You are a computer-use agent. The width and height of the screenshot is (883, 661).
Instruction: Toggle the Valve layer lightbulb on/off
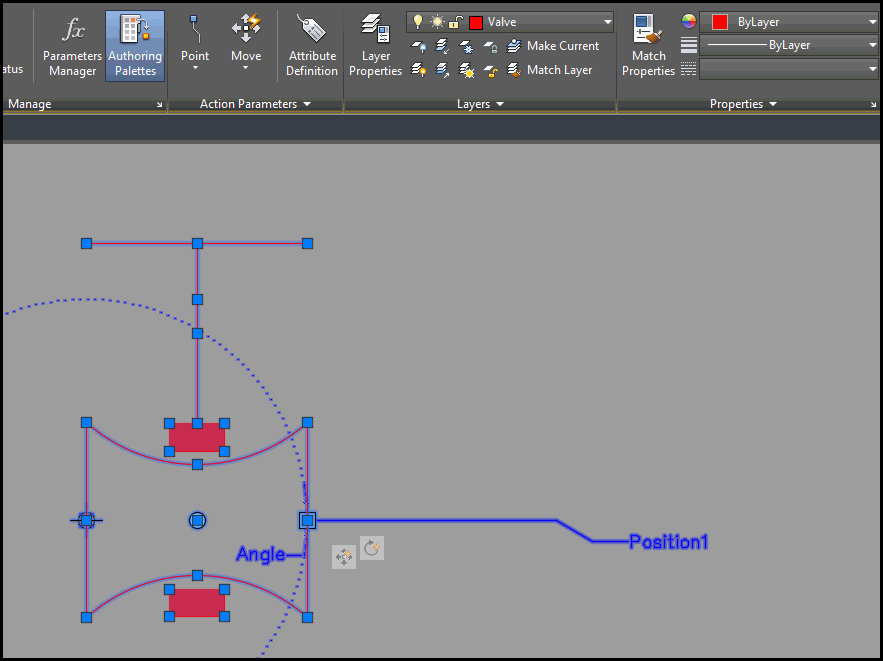(x=418, y=22)
